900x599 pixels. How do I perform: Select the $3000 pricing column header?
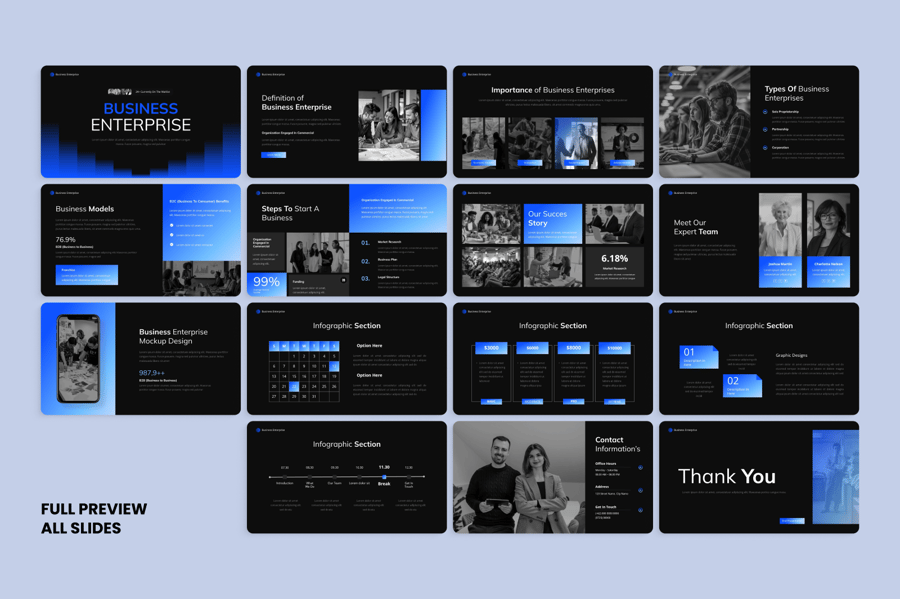[491, 348]
